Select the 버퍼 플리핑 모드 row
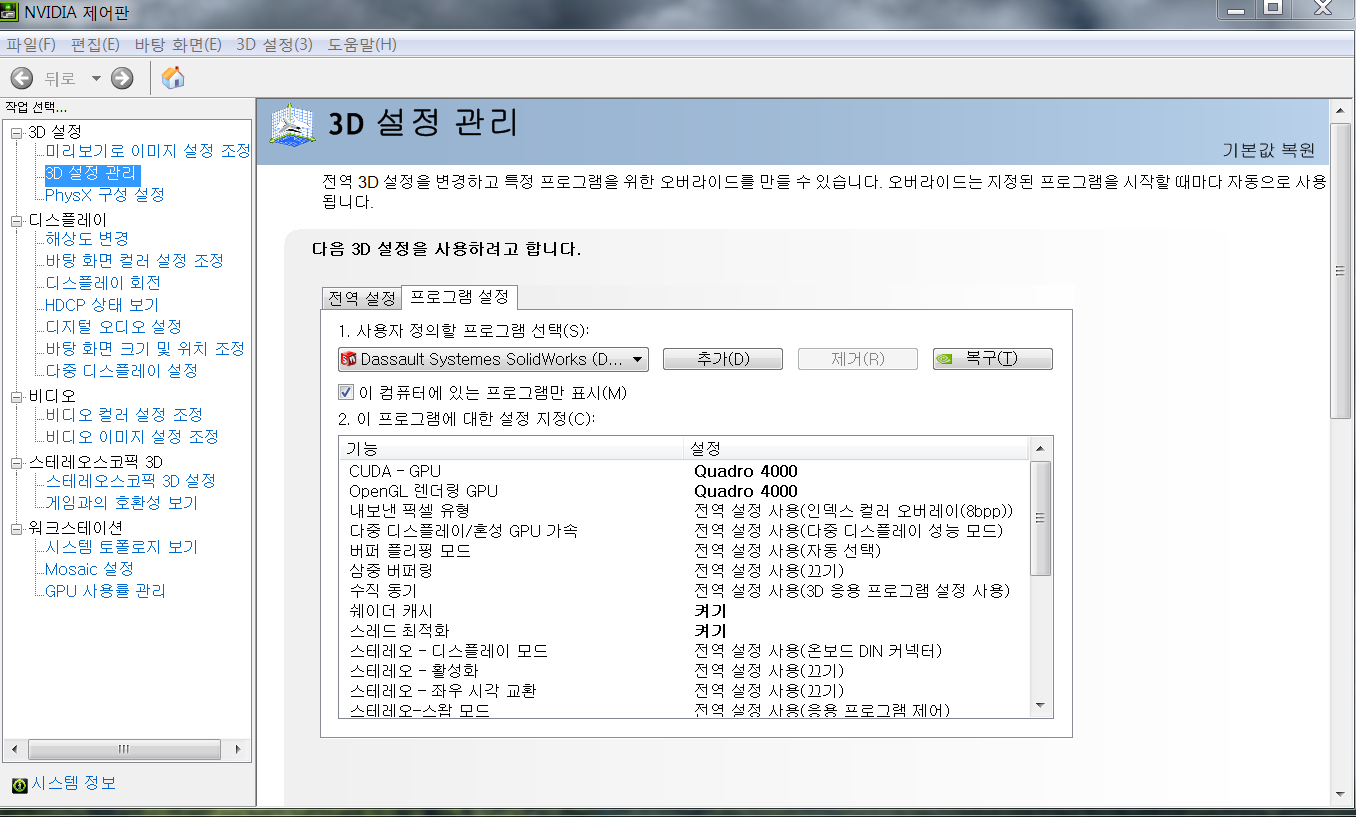This screenshot has width=1356, height=817. click(684, 551)
